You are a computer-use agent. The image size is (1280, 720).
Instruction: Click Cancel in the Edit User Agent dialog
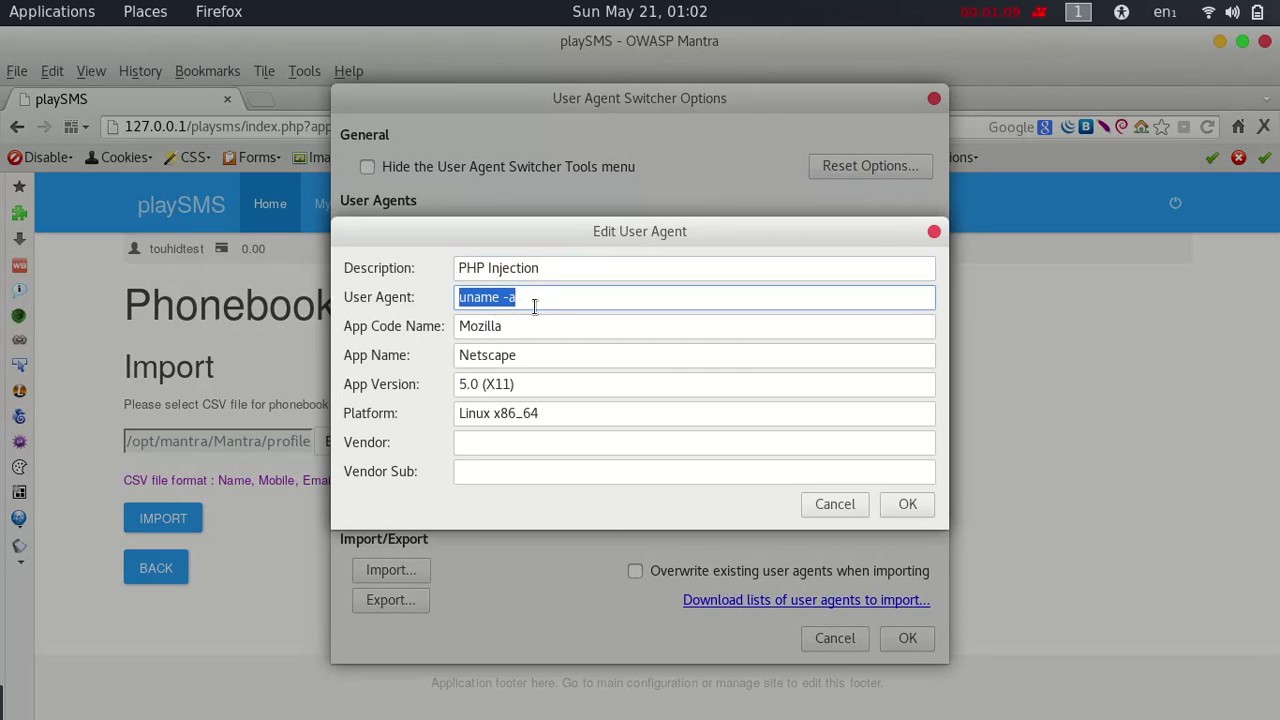click(835, 504)
